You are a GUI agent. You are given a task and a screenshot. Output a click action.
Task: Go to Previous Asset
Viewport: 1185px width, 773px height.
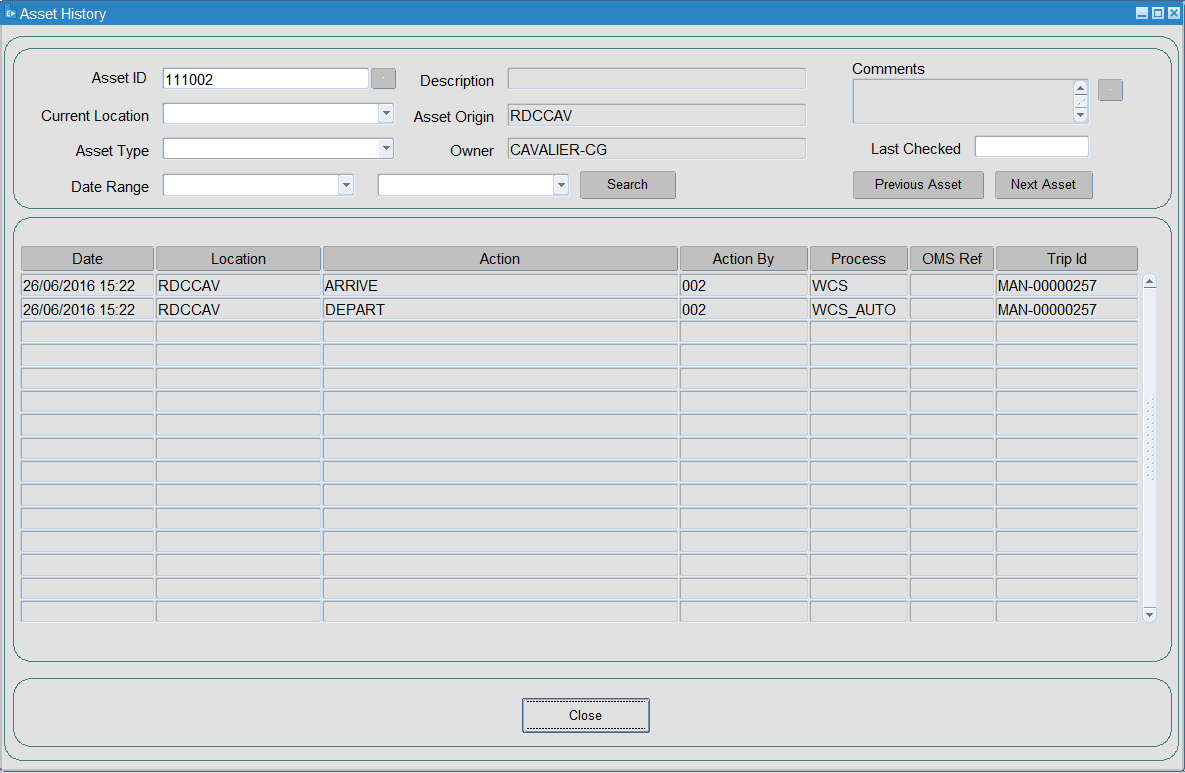click(918, 184)
